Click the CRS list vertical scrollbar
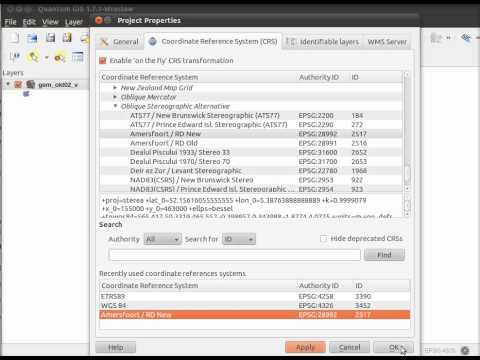Screen dimensions: 480x360 (407, 131)
